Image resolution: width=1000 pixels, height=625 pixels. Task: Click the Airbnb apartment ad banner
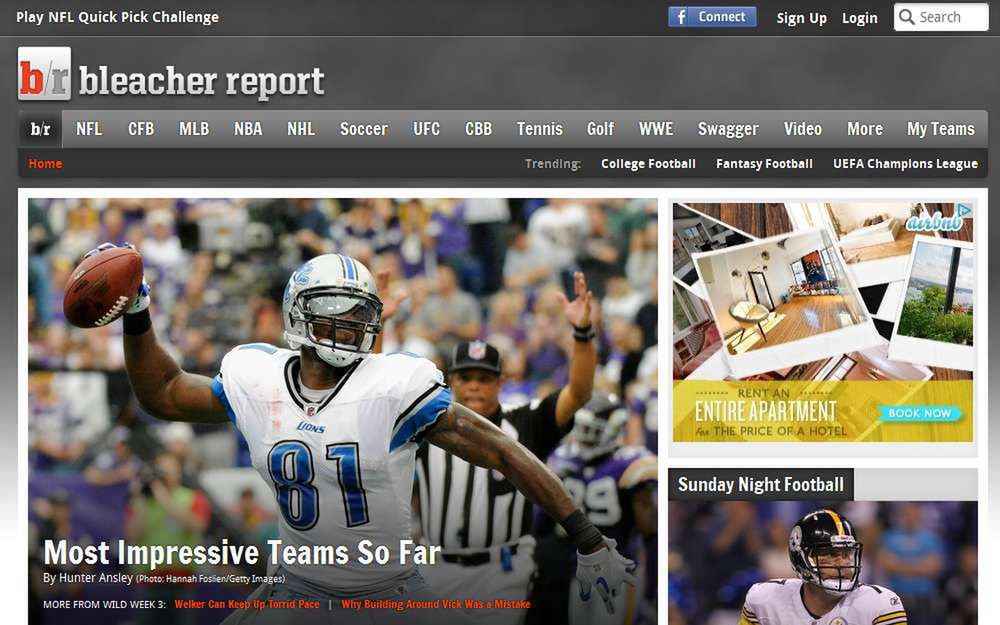pyautogui.click(x=823, y=322)
